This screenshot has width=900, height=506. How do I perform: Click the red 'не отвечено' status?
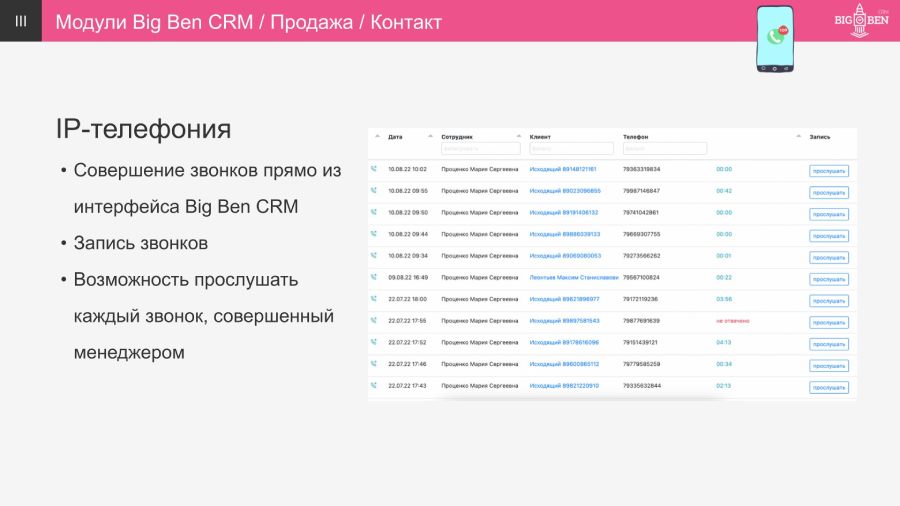coord(733,321)
